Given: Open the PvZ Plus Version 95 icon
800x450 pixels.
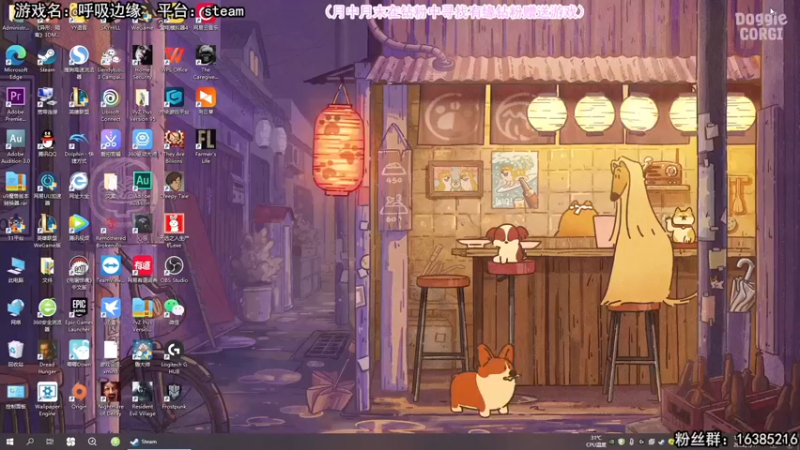Looking at the screenshot, I should 142,104.
